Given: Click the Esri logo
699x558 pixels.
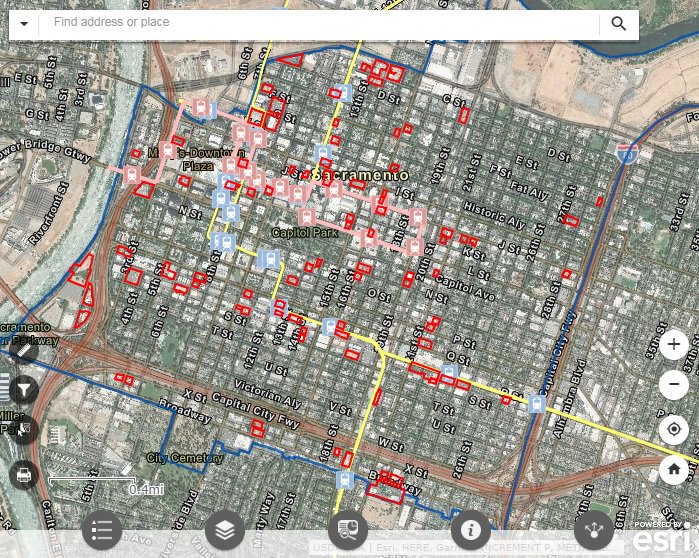Looking at the screenshot, I should (x=662, y=539).
